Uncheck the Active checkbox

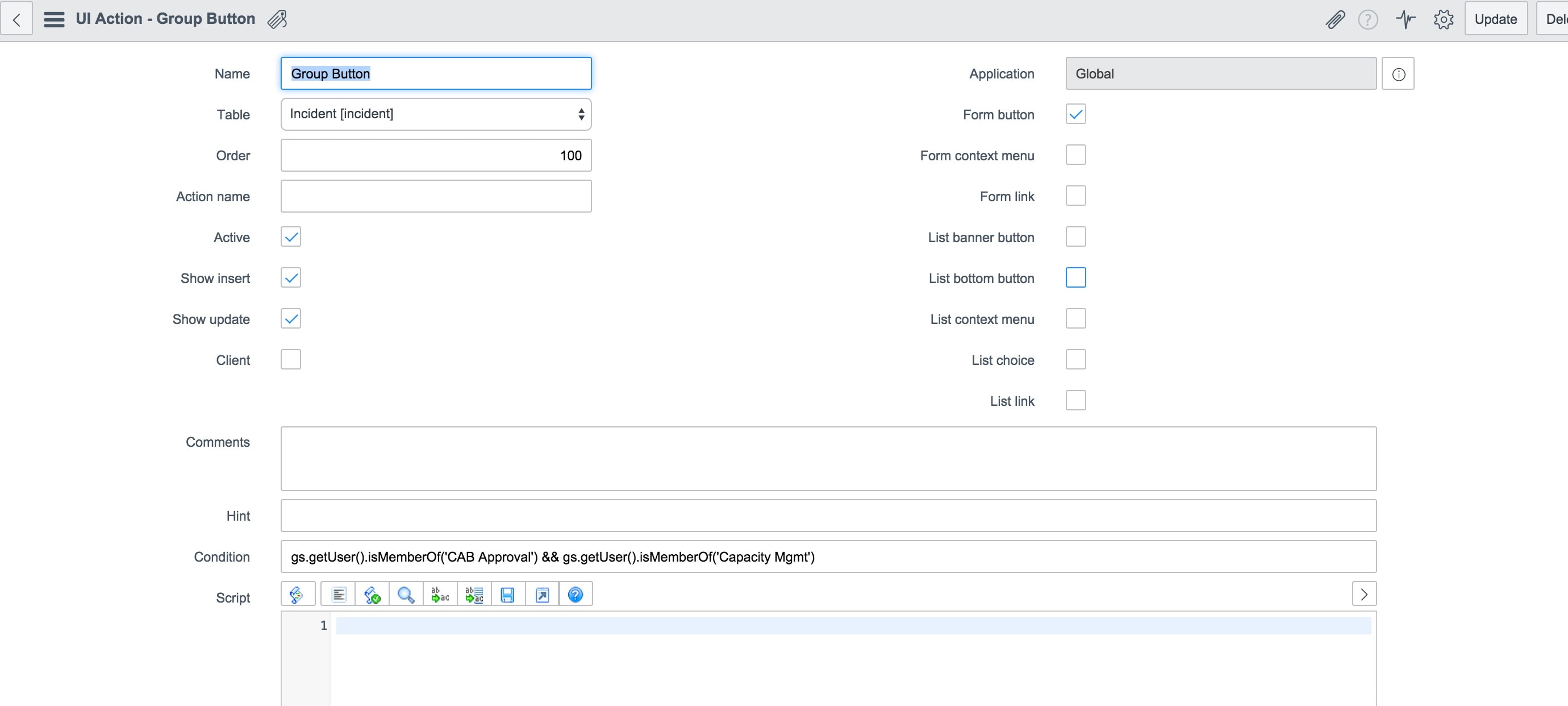(x=291, y=237)
